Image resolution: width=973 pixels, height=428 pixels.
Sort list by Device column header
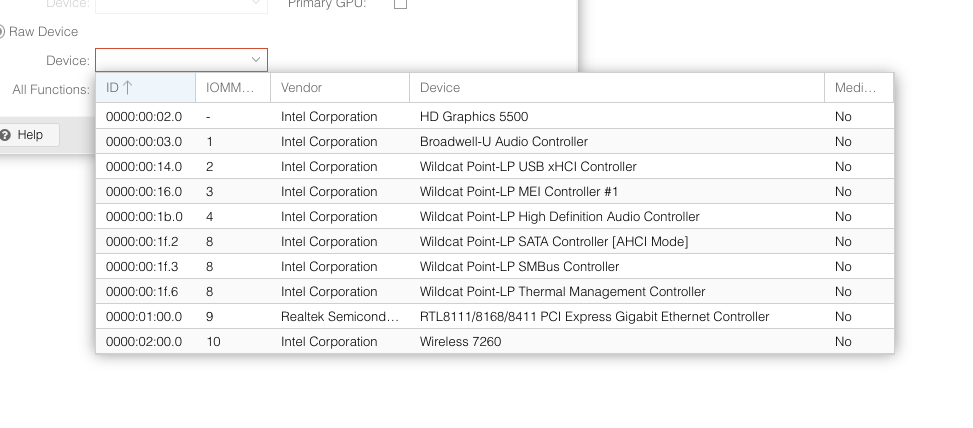tap(616, 88)
